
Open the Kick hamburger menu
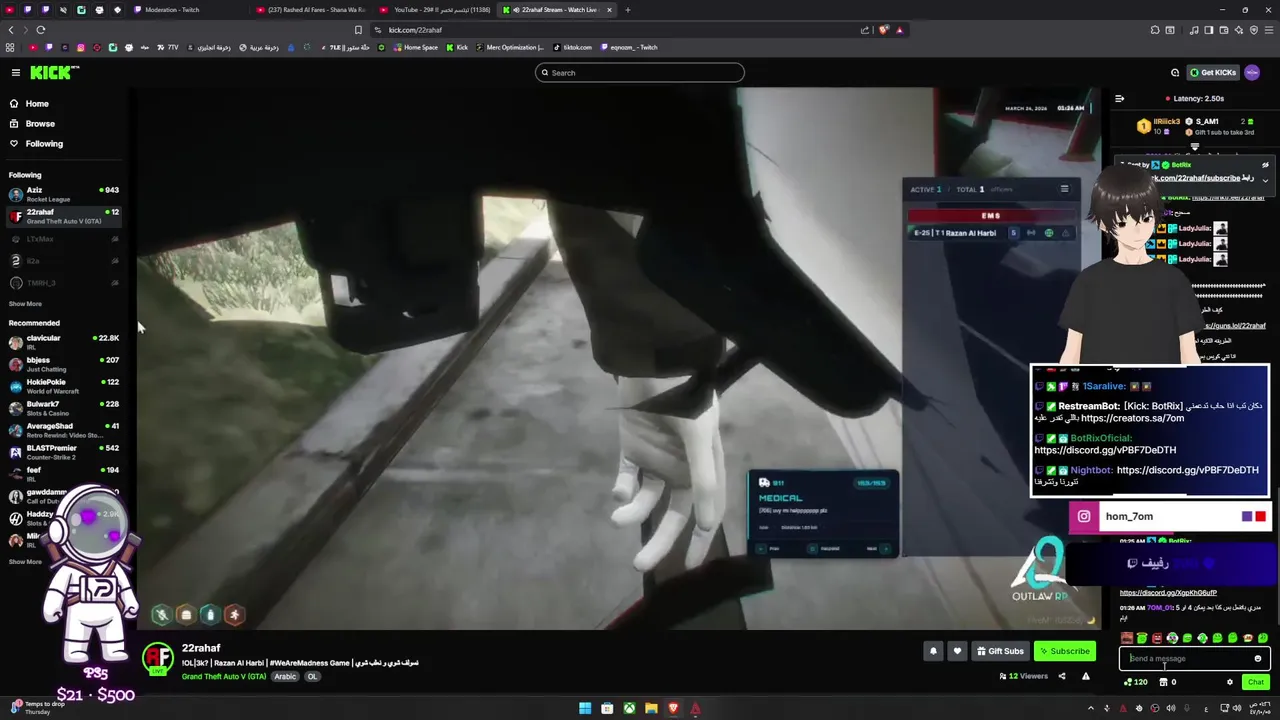pos(16,72)
